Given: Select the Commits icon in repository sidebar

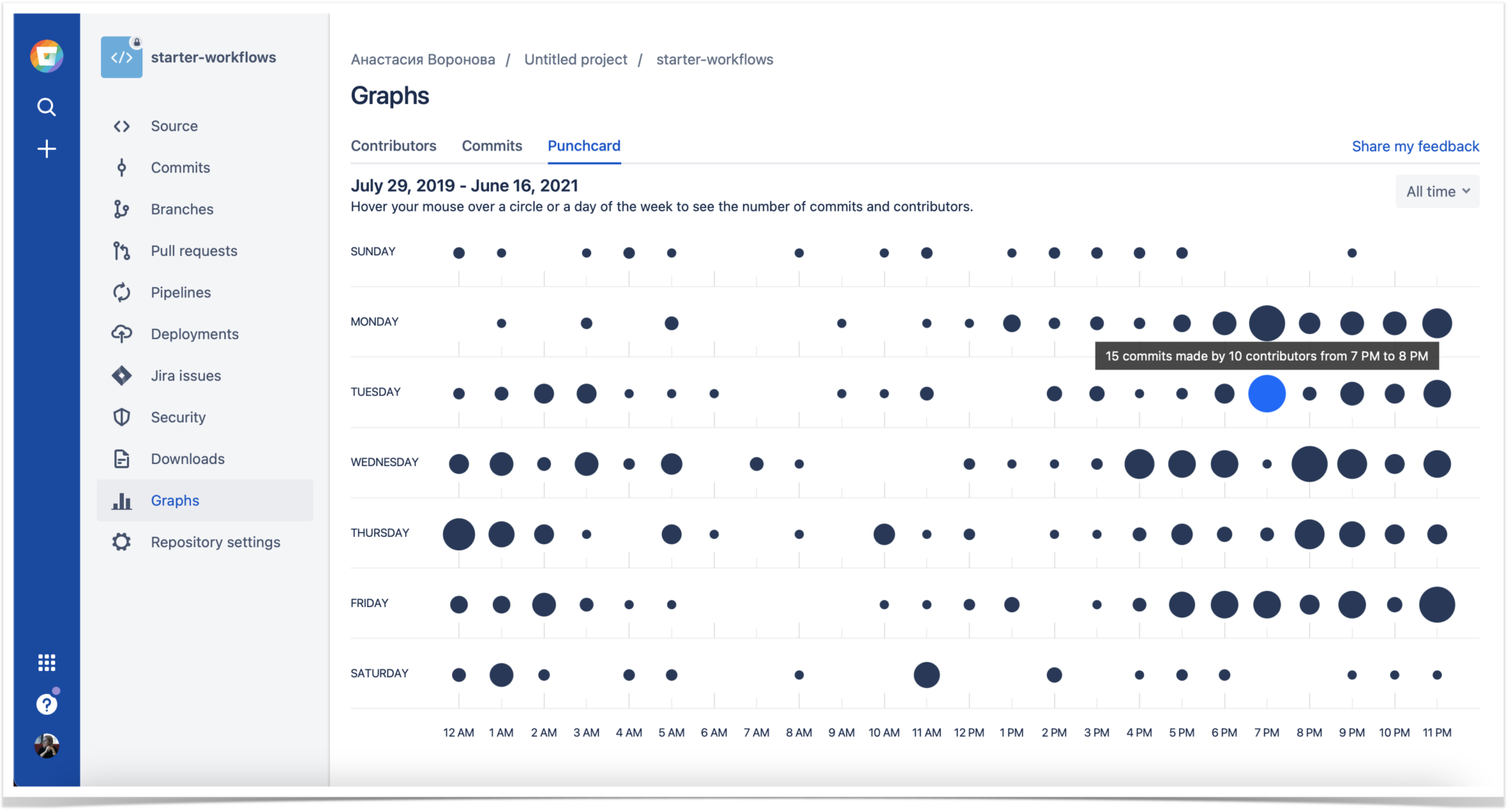Looking at the screenshot, I should click(122, 167).
